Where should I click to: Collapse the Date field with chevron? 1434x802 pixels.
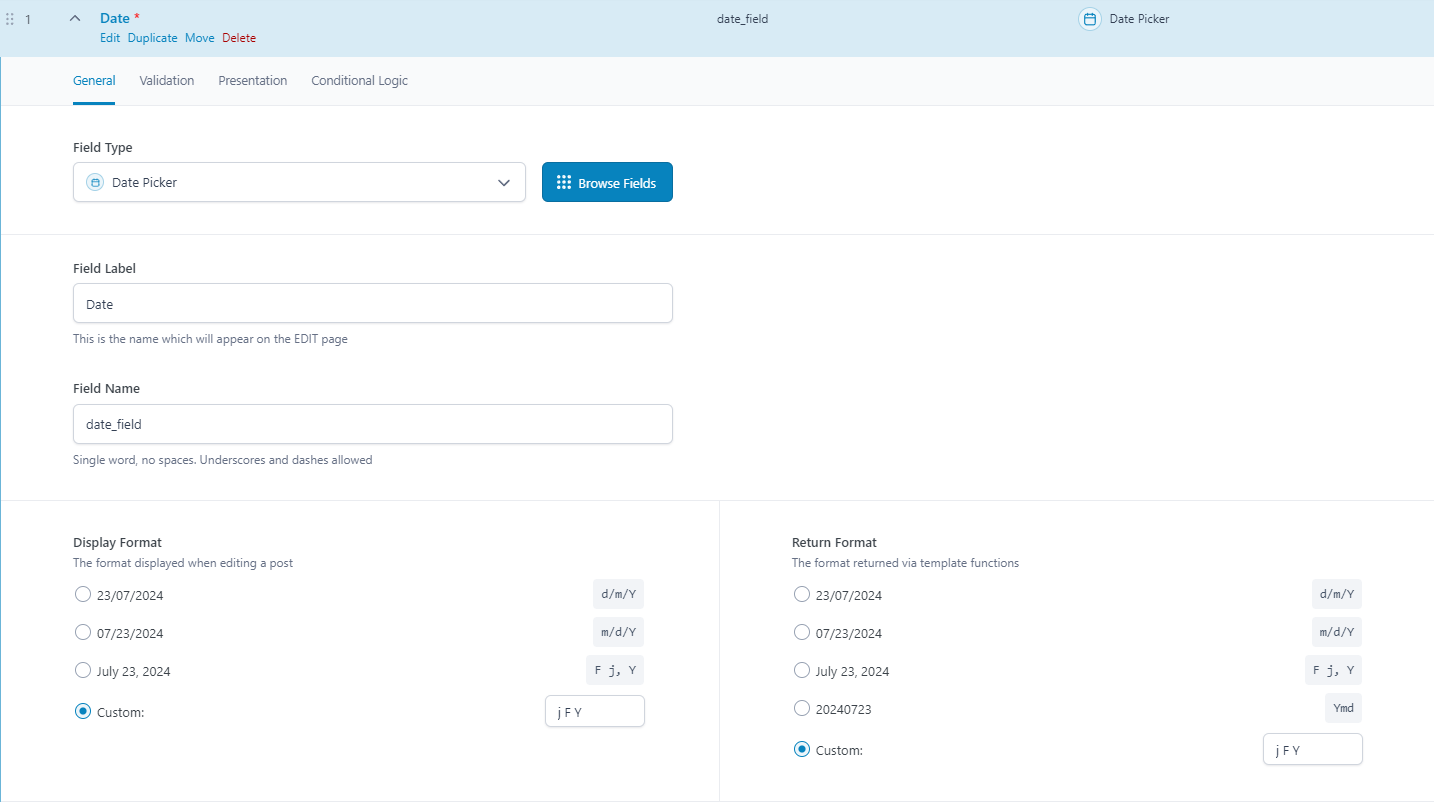click(75, 19)
